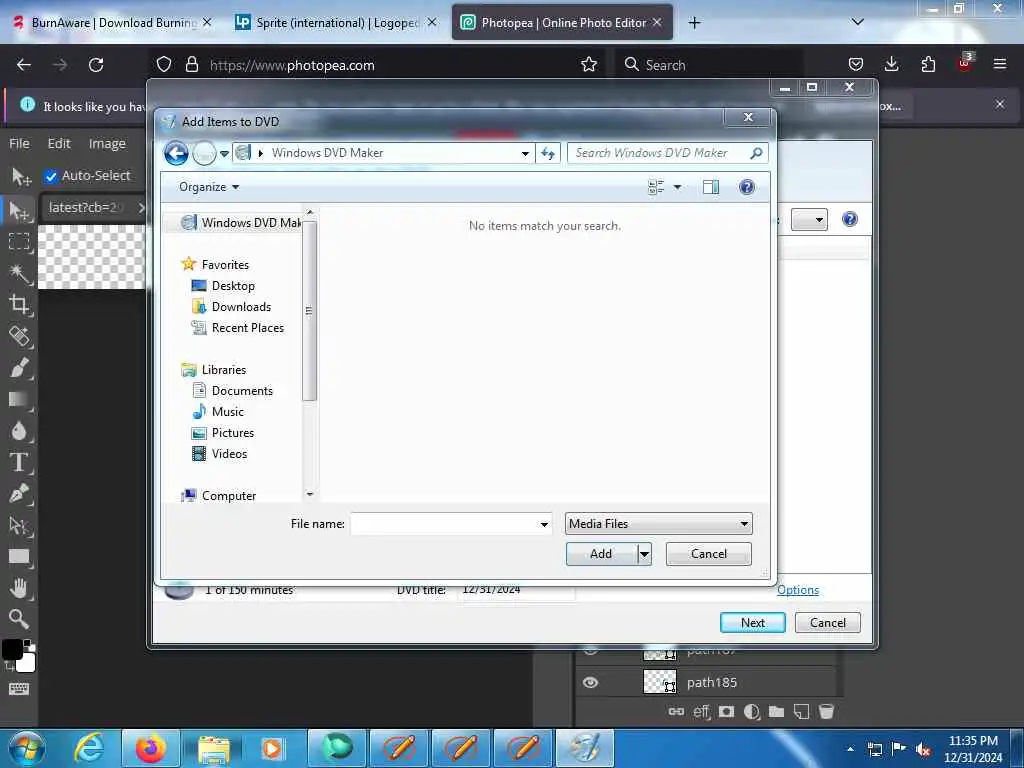The height and width of the screenshot is (768, 1024).
Task: Select the Crop tool in Photopea
Action: pos(19,304)
